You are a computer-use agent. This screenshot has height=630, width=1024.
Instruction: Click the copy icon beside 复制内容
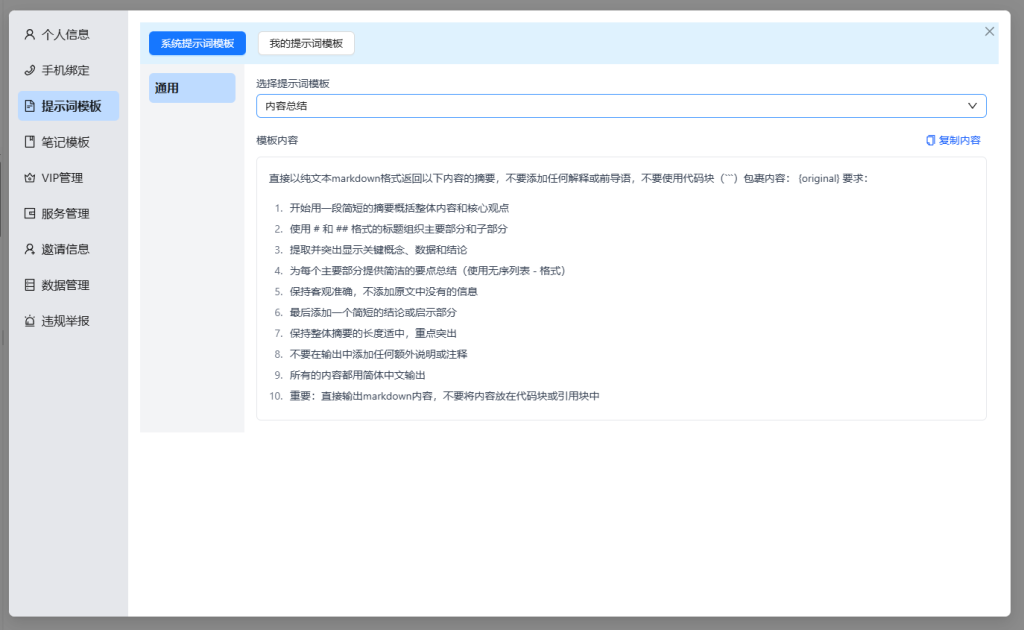930,141
